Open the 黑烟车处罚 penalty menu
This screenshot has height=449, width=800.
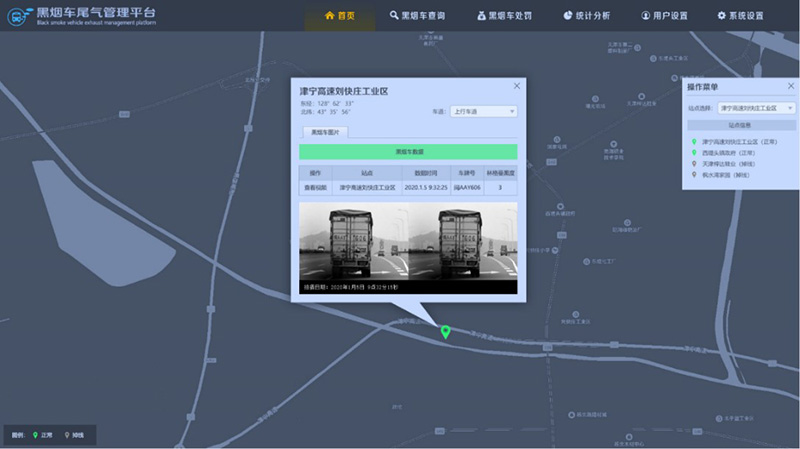pyautogui.click(x=506, y=16)
